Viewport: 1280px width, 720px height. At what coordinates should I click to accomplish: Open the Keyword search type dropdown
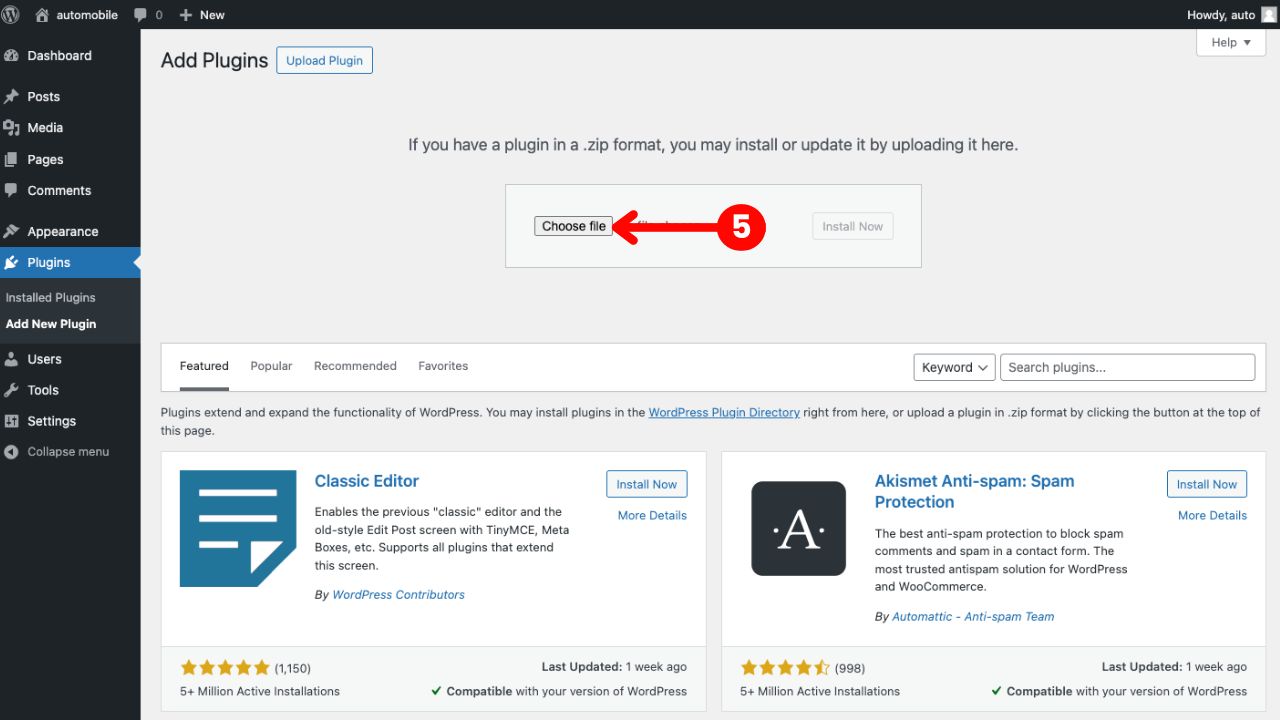tap(954, 367)
